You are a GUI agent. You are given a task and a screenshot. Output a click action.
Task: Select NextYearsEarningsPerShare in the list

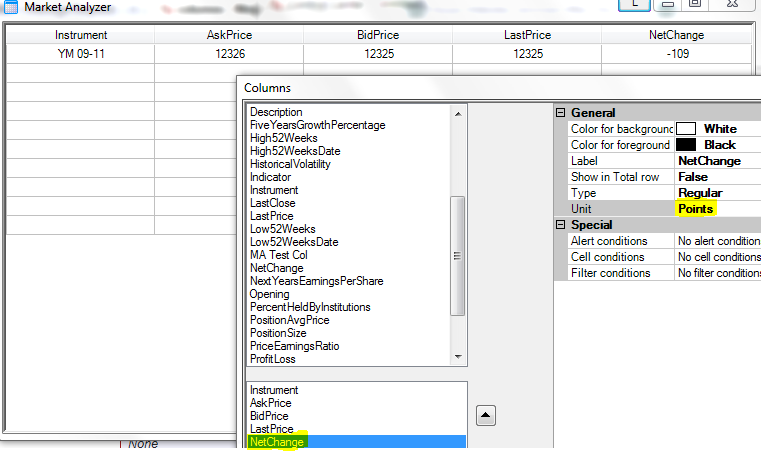point(316,281)
